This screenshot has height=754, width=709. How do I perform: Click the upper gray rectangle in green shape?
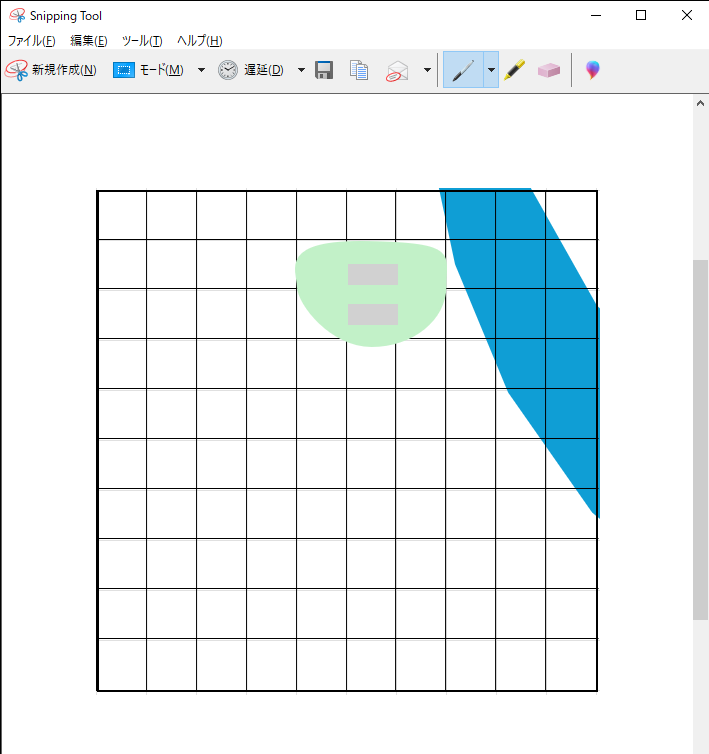[x=373, y=274]
